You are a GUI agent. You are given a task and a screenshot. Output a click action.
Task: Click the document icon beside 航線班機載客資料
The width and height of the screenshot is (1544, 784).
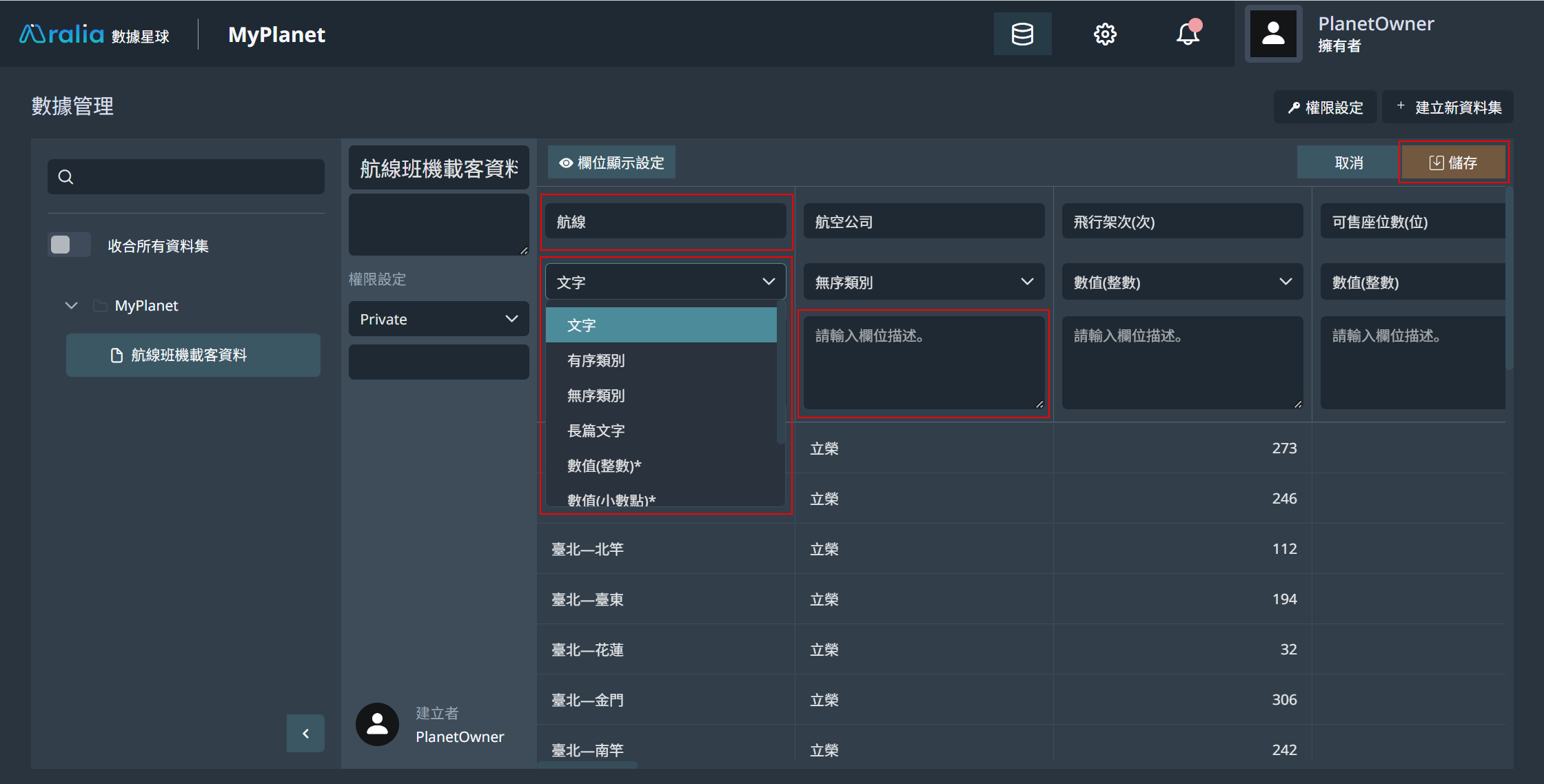(x=116, y=355)
